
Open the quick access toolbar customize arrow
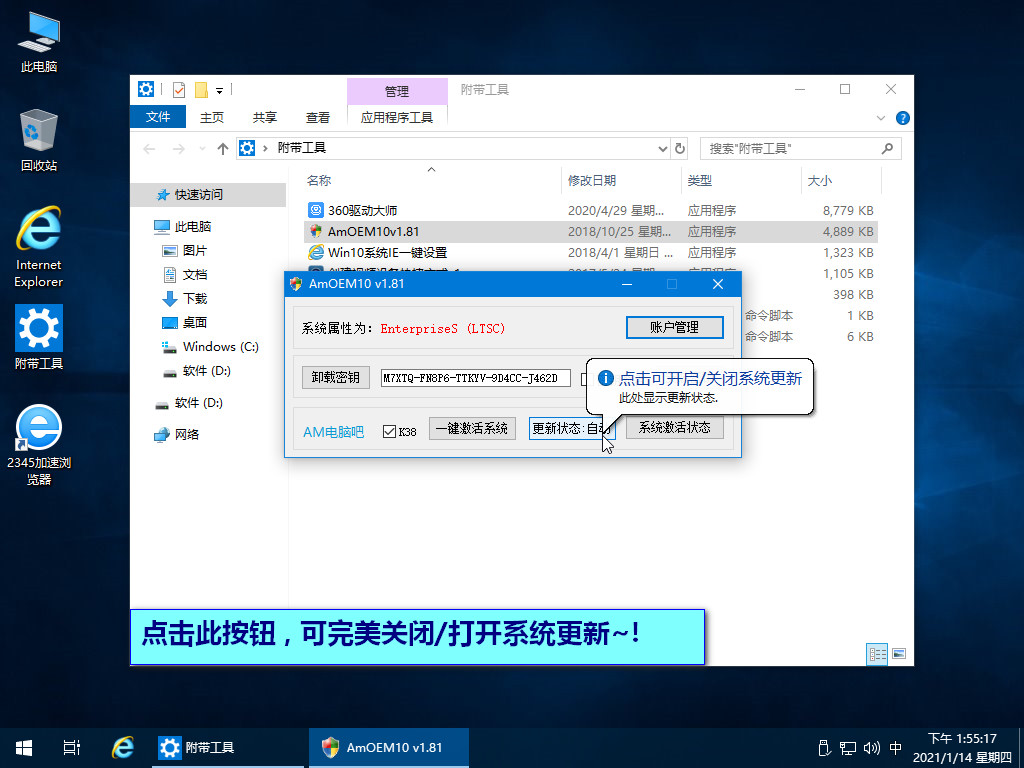(x=219, y=90)
